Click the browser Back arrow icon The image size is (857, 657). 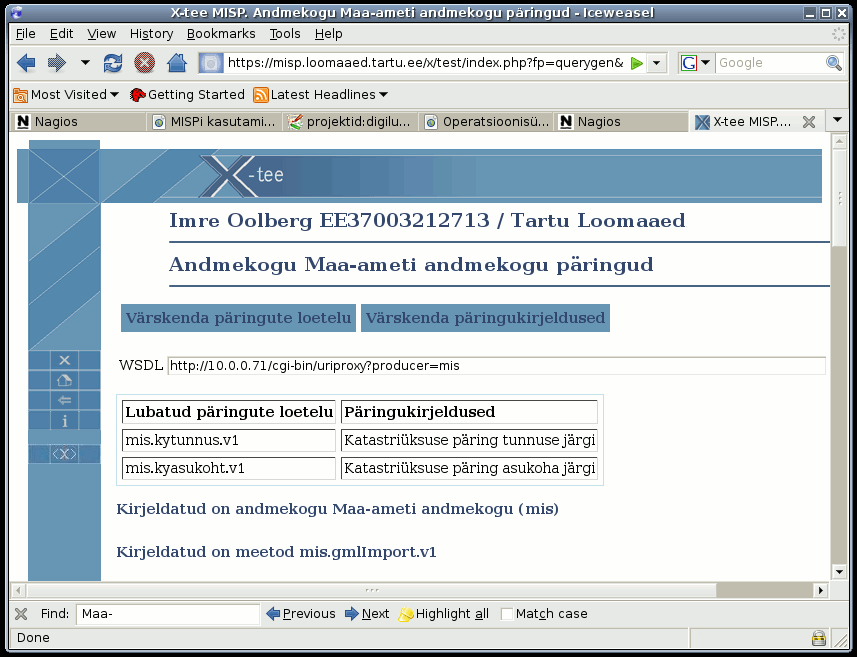26,63
